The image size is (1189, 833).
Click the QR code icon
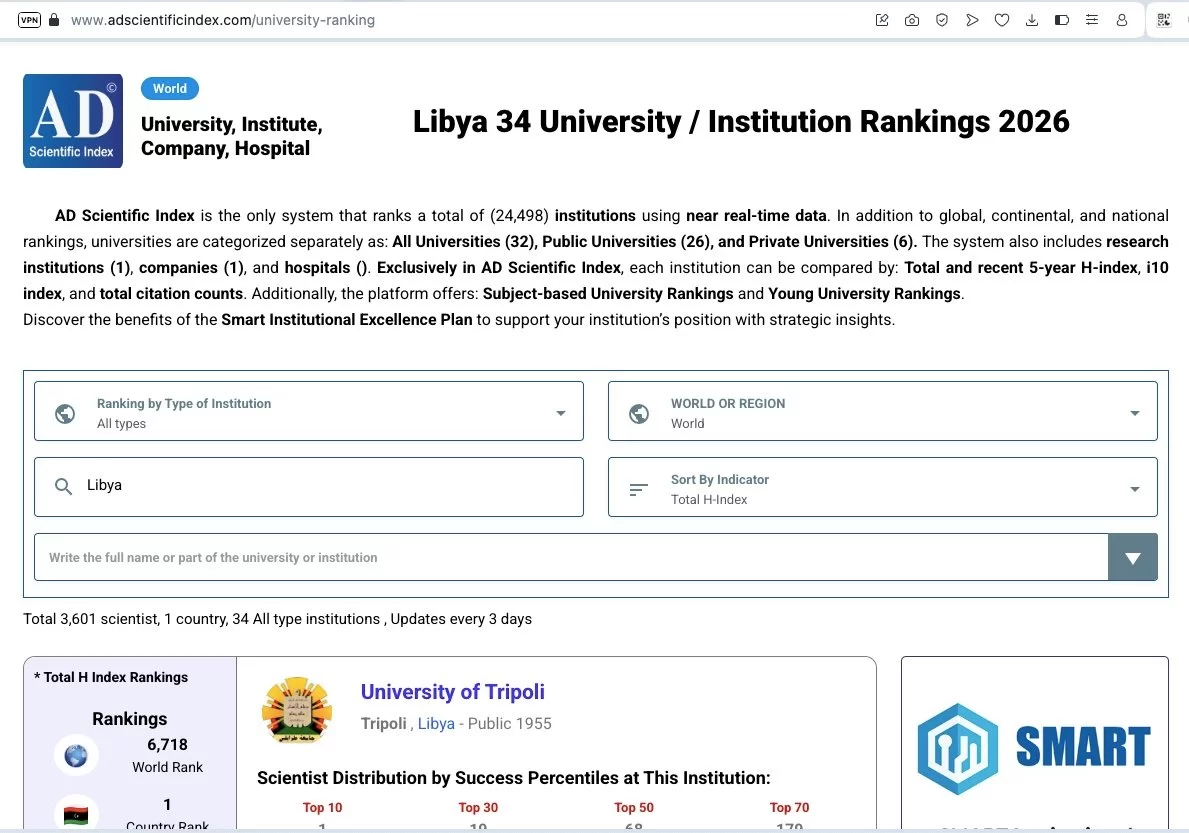click(1163, 20)
